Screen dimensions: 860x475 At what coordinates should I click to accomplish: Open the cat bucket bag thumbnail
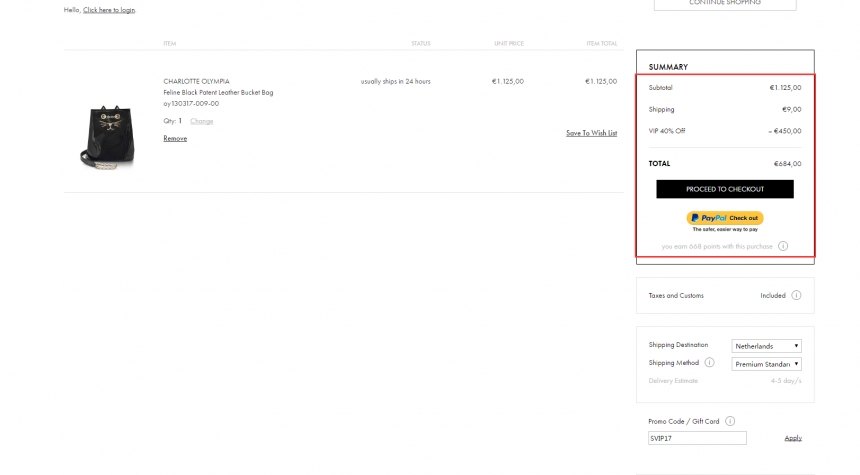pos(108,137)
